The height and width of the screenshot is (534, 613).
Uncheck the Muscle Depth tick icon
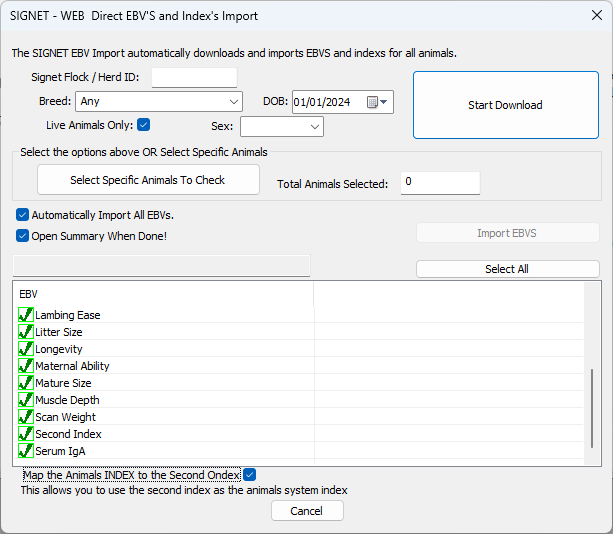26,400
